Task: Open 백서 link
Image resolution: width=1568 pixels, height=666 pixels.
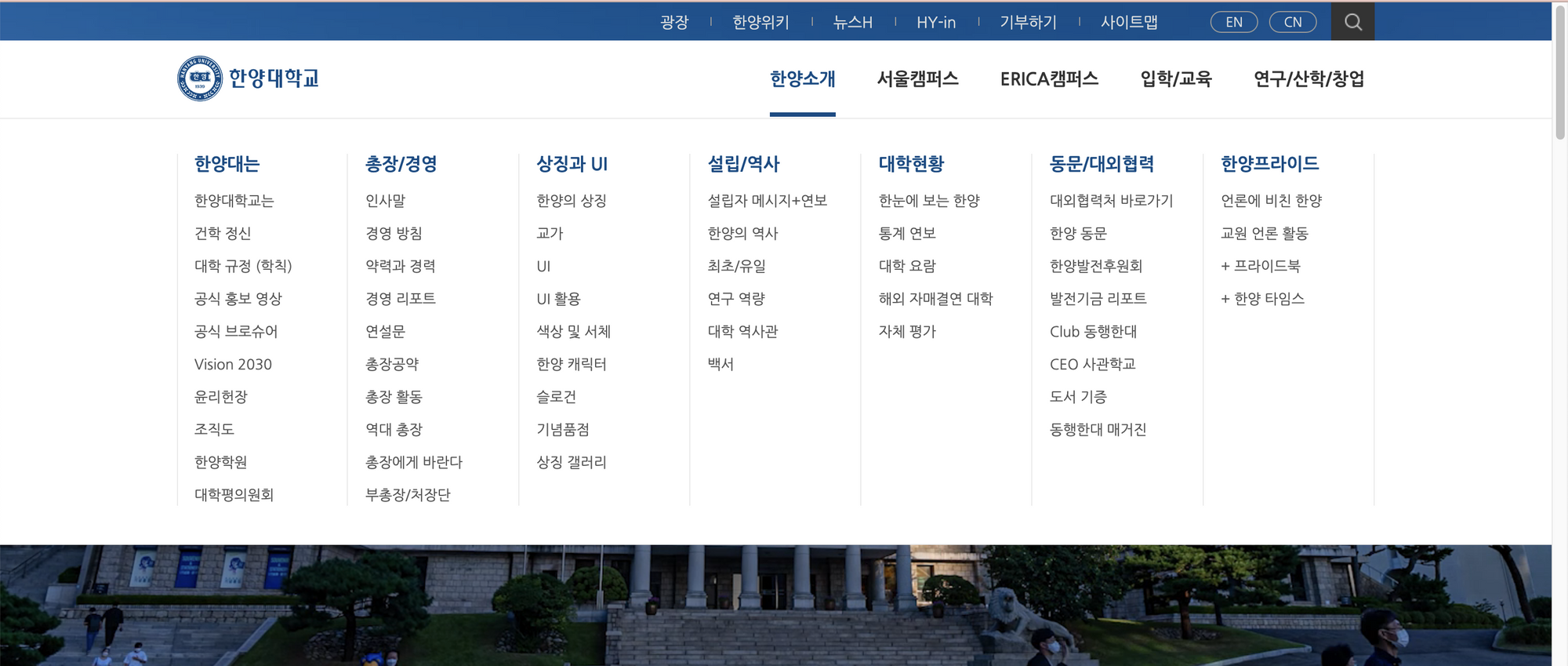Action: click(x=720, y=364)
